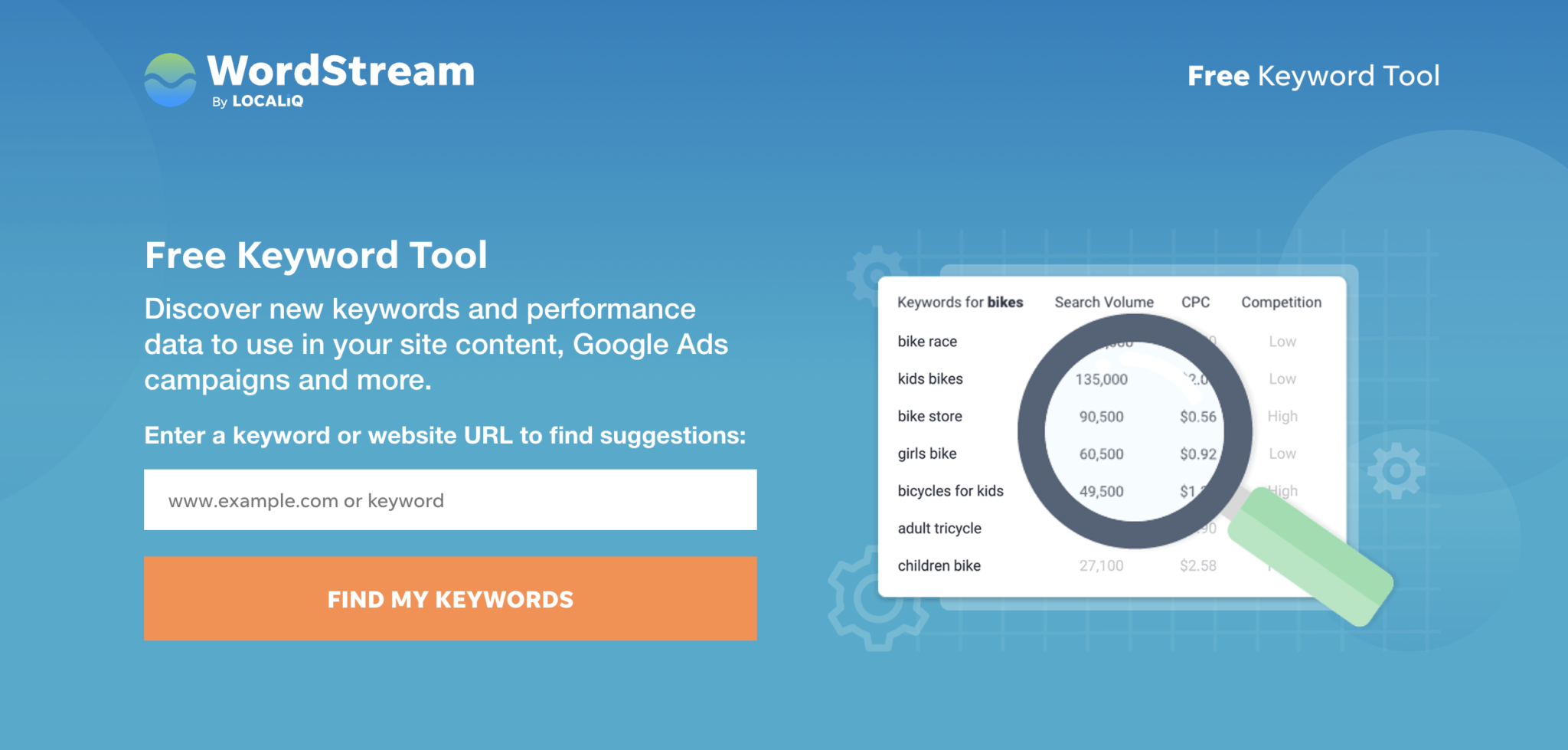Click the CPC column heading
Screen dimensions: 1568x750
click(1196, 302)
